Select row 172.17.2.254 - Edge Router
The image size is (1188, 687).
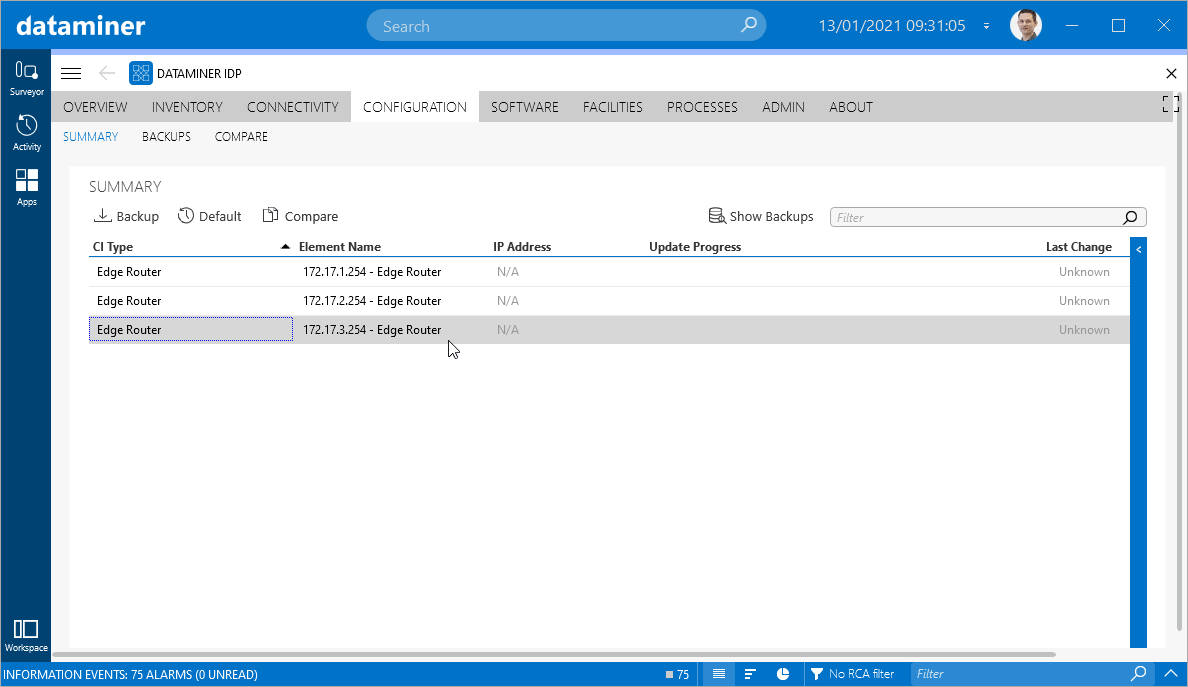tap(609, 301)
